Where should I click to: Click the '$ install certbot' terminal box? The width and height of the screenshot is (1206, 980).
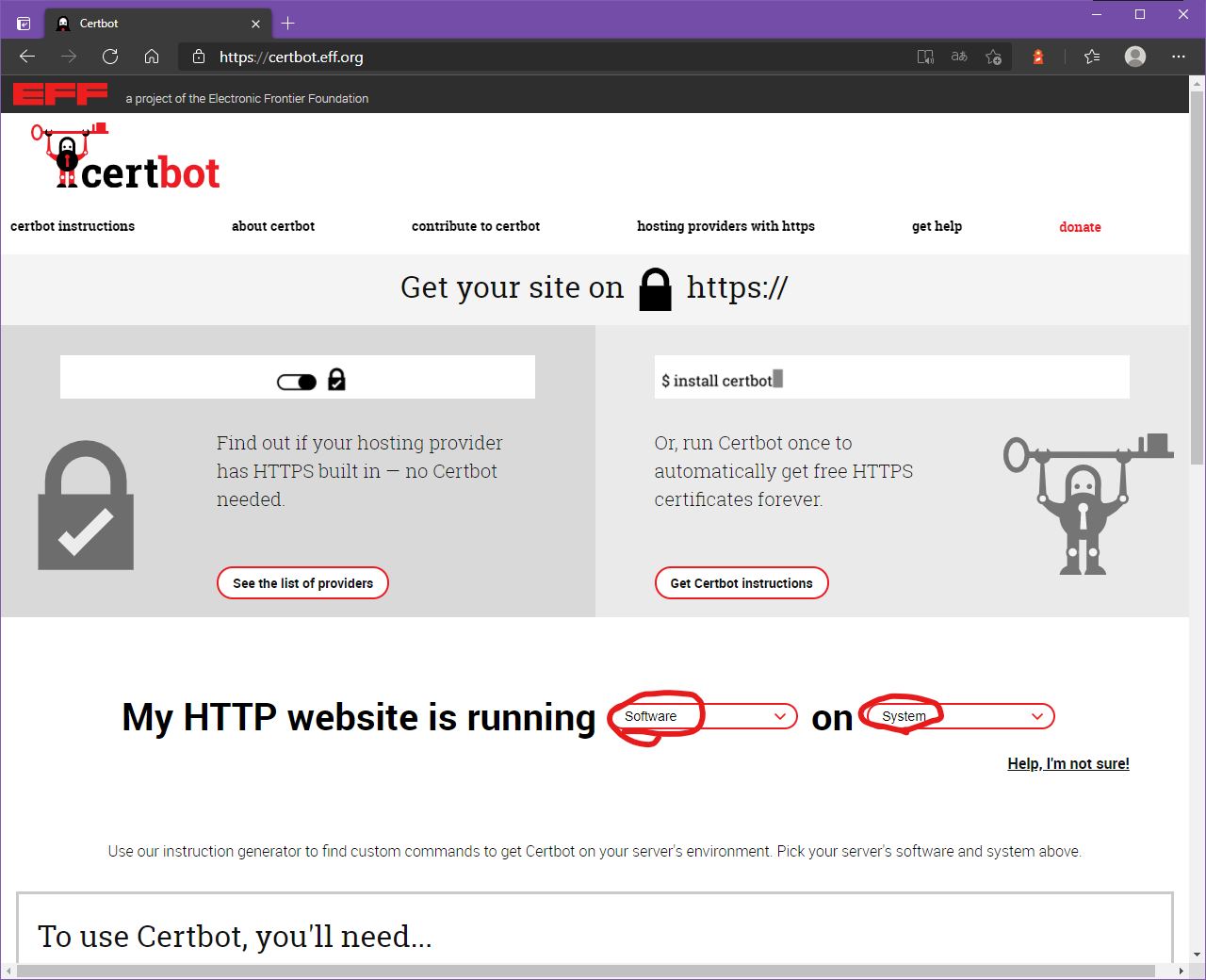click(891, 377)
